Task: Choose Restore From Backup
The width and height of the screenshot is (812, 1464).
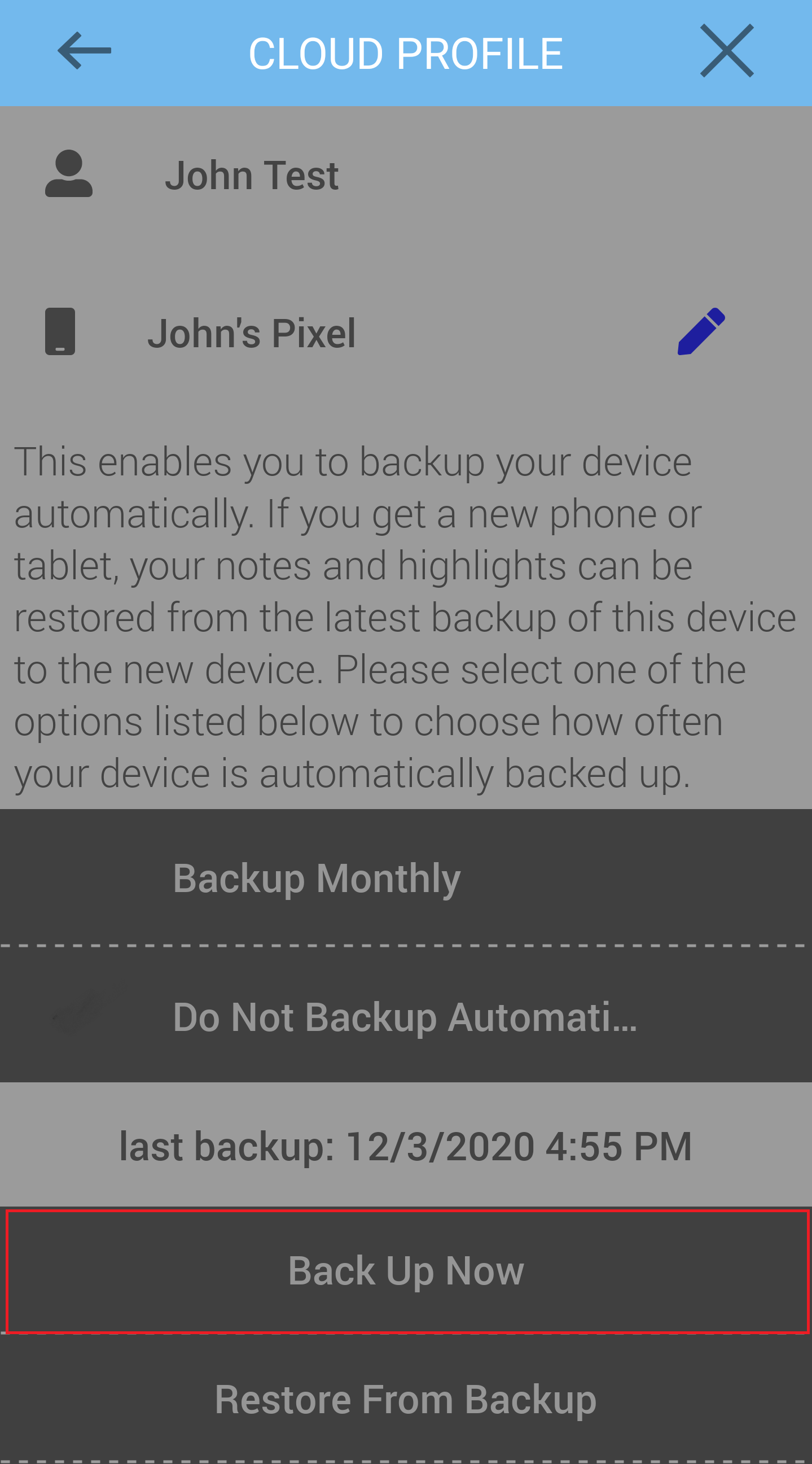Action: pyautogui.click(x=406, y=1399)
